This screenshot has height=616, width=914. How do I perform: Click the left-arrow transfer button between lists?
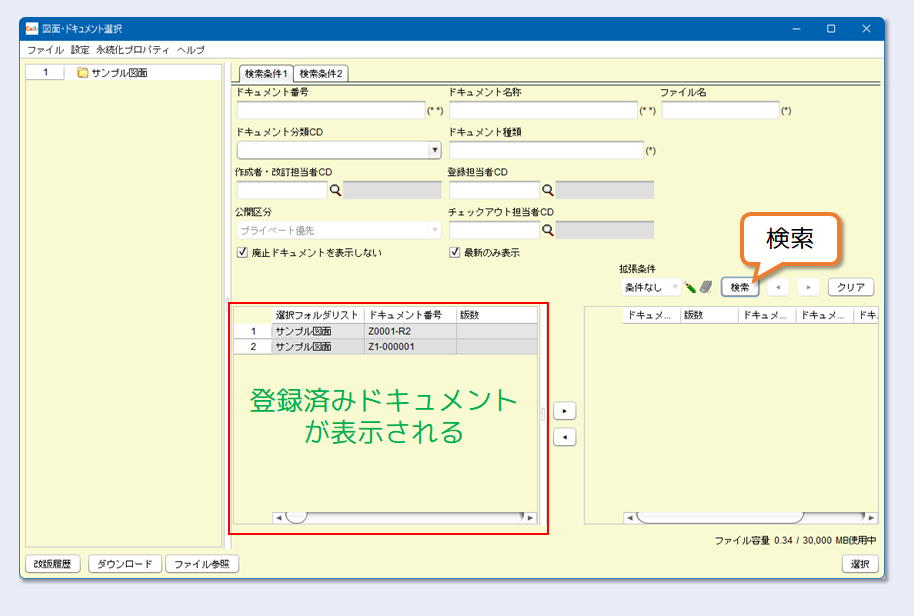565,437
